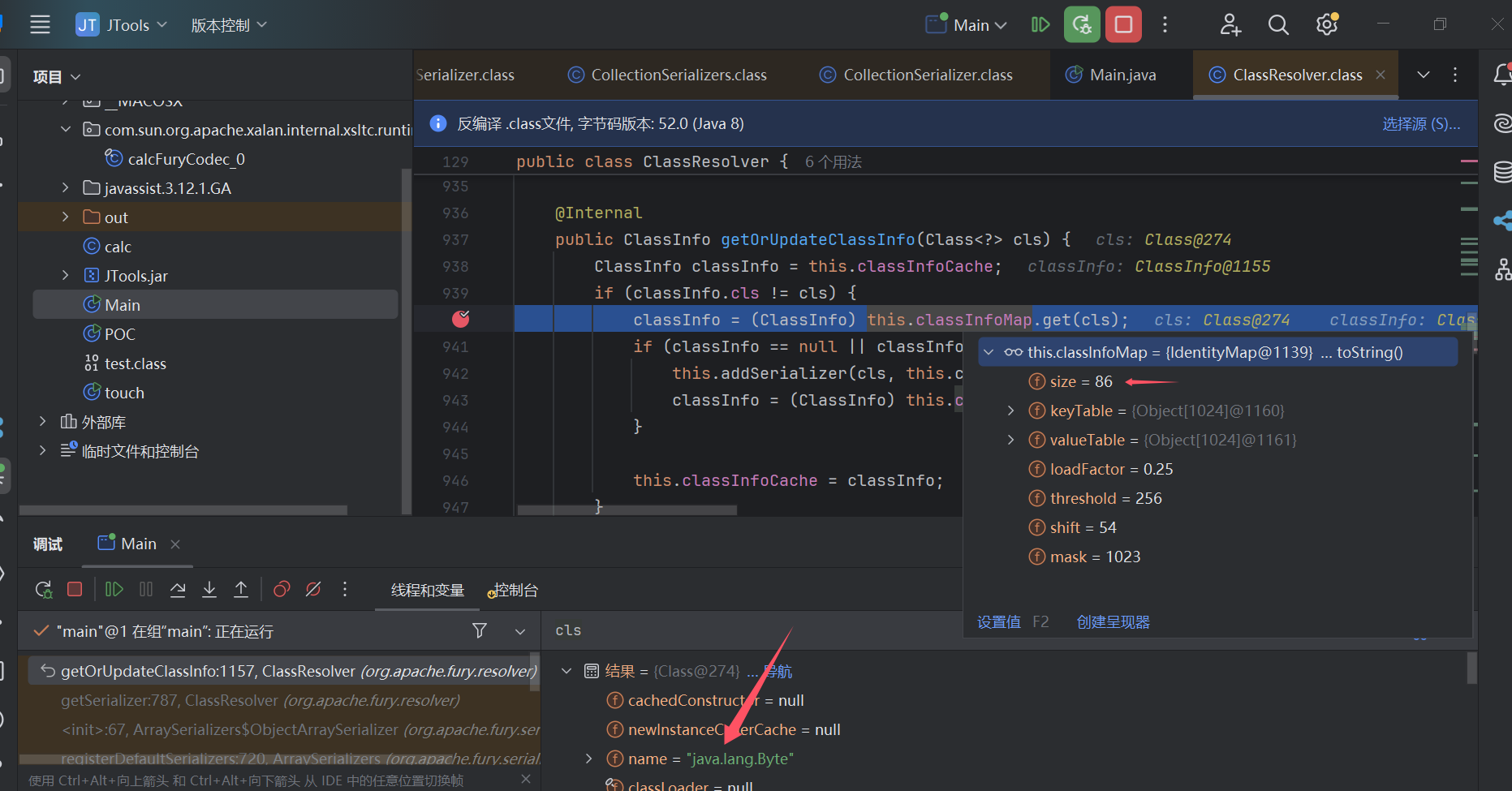Click the resume program icon in top toolbar
Screen dimensions: 1512x791
(1040, 25)
